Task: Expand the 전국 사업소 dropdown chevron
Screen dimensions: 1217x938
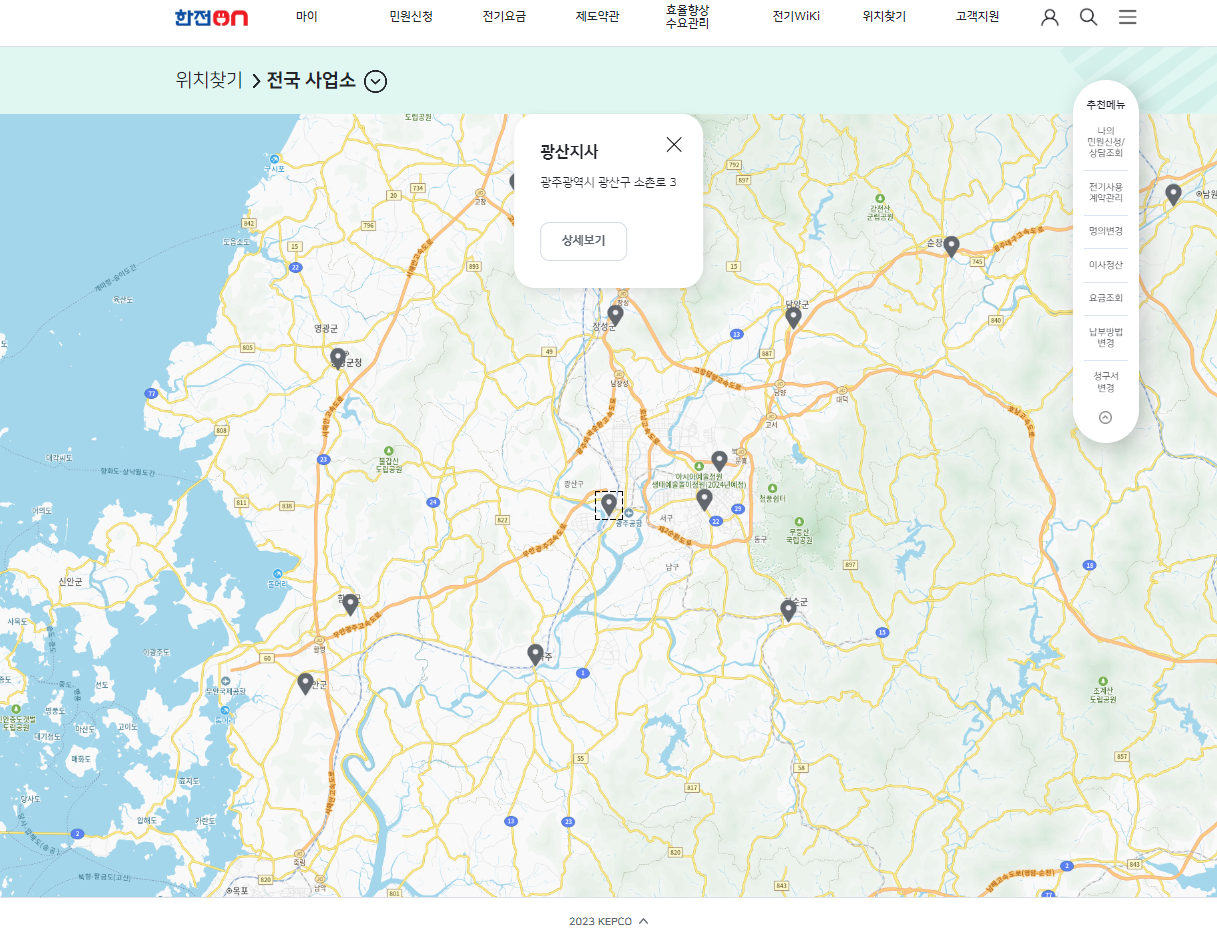Action: coord(375,81)
